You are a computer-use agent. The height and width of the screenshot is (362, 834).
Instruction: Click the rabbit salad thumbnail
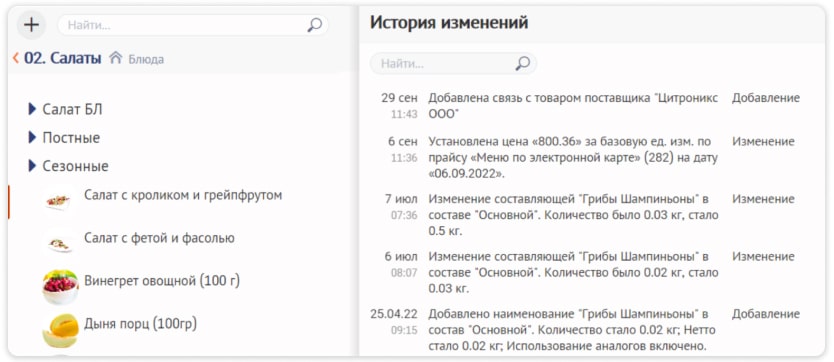(58, 201)
